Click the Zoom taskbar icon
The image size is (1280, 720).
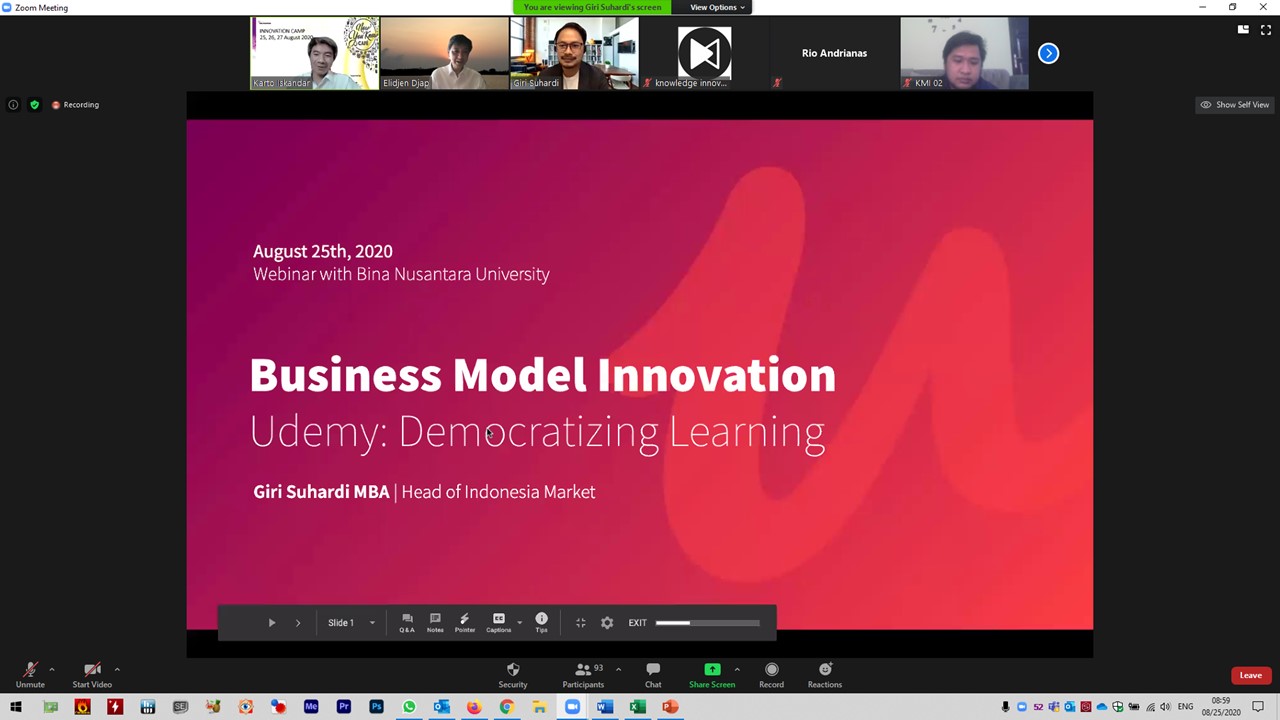pos(572,707)
